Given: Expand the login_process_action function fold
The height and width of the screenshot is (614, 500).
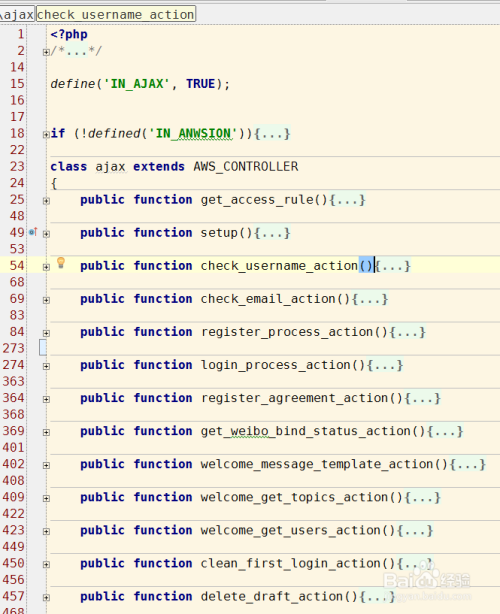Looking at the screenshot, I should pyautogui.click(x=46, y=366).
